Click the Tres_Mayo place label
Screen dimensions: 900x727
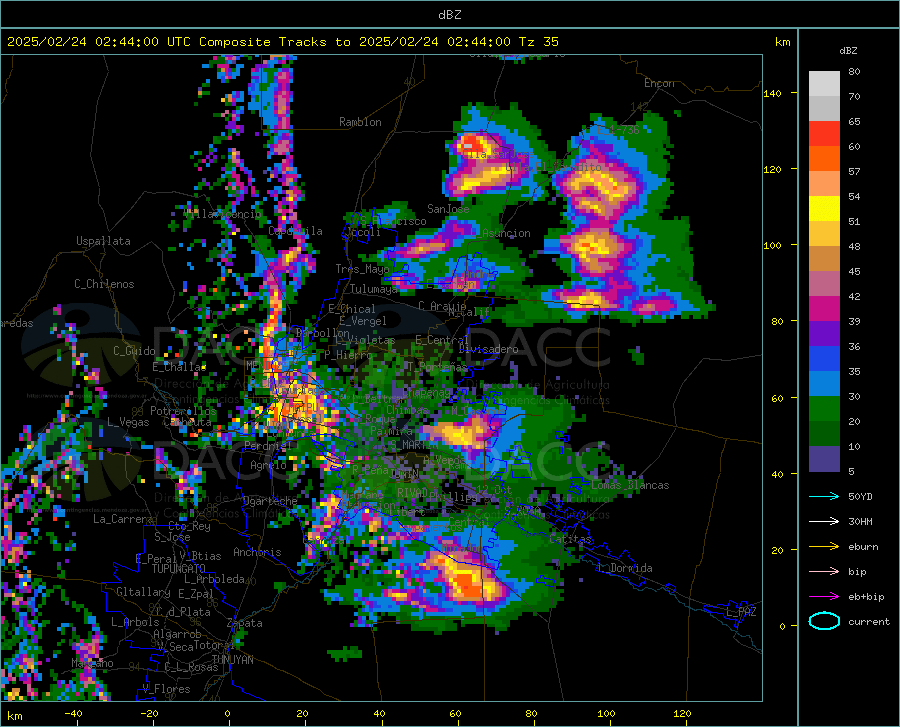[362, 269]
